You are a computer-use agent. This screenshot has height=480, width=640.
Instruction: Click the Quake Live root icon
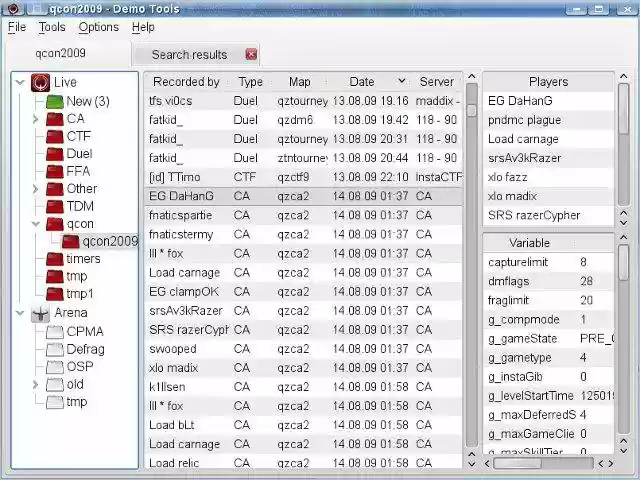[40, 82]
